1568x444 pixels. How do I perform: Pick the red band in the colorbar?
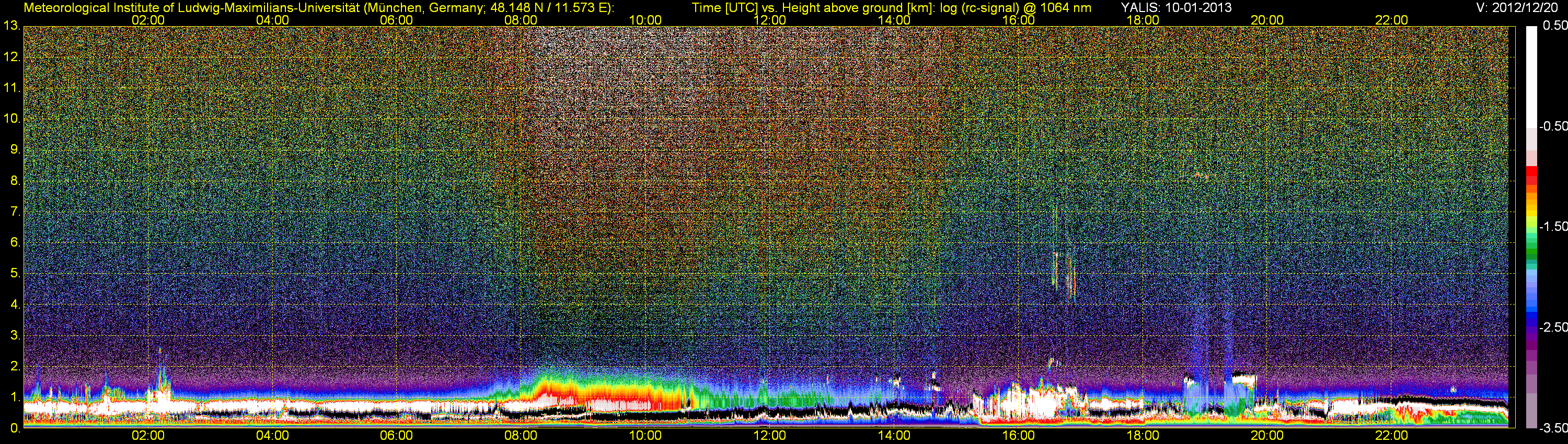click(1531, 175)
